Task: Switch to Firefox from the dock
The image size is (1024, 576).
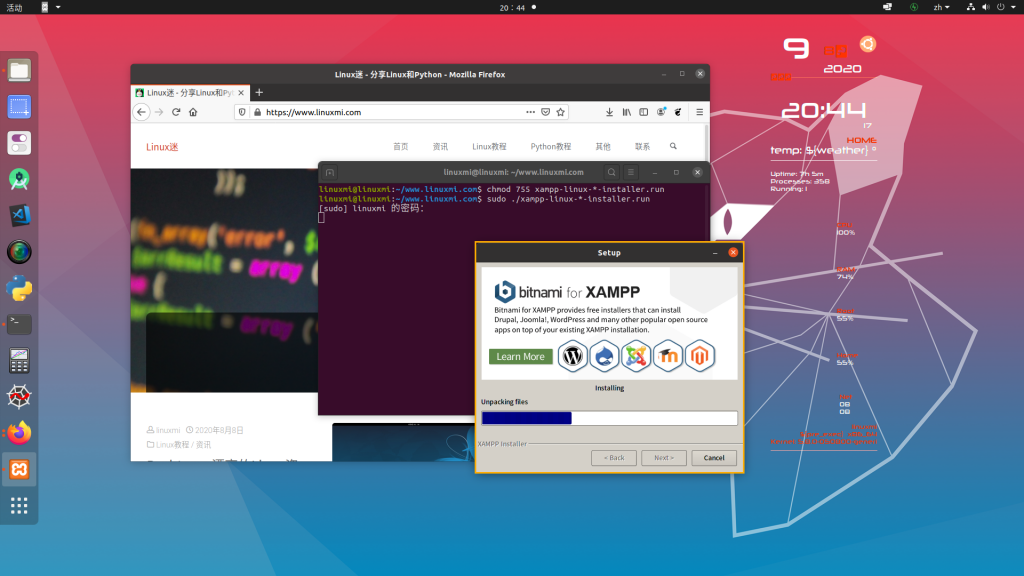Action: [19, 433]
